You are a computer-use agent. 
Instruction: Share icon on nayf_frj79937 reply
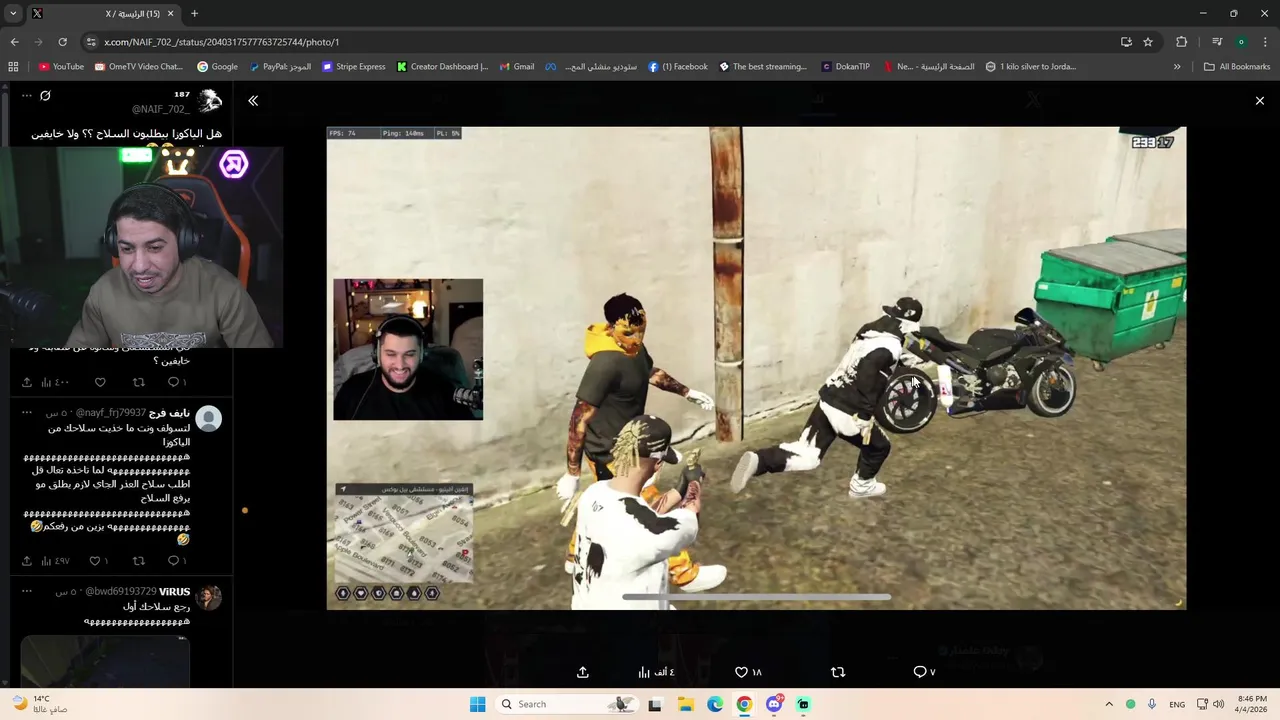[x=27, y=561]
